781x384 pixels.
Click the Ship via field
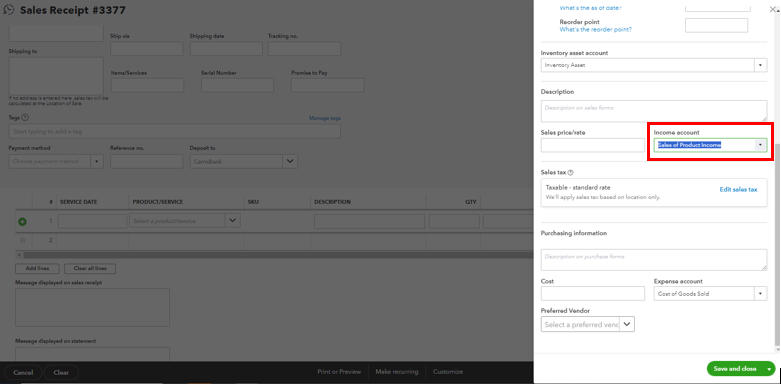tap(146, 49)
